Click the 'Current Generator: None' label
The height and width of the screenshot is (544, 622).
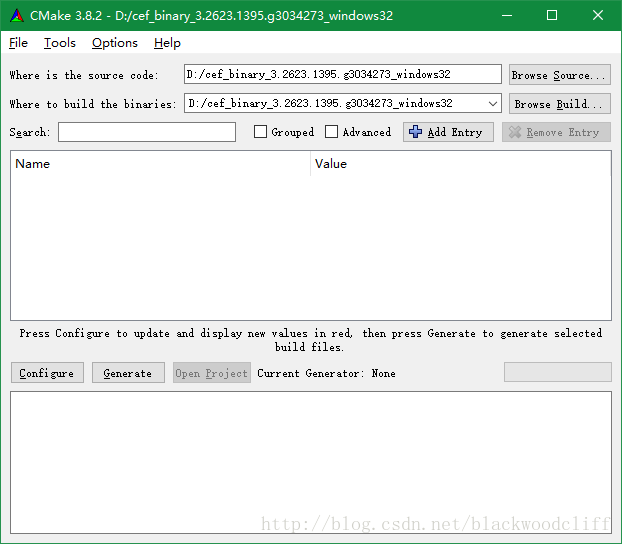[326, 373]
